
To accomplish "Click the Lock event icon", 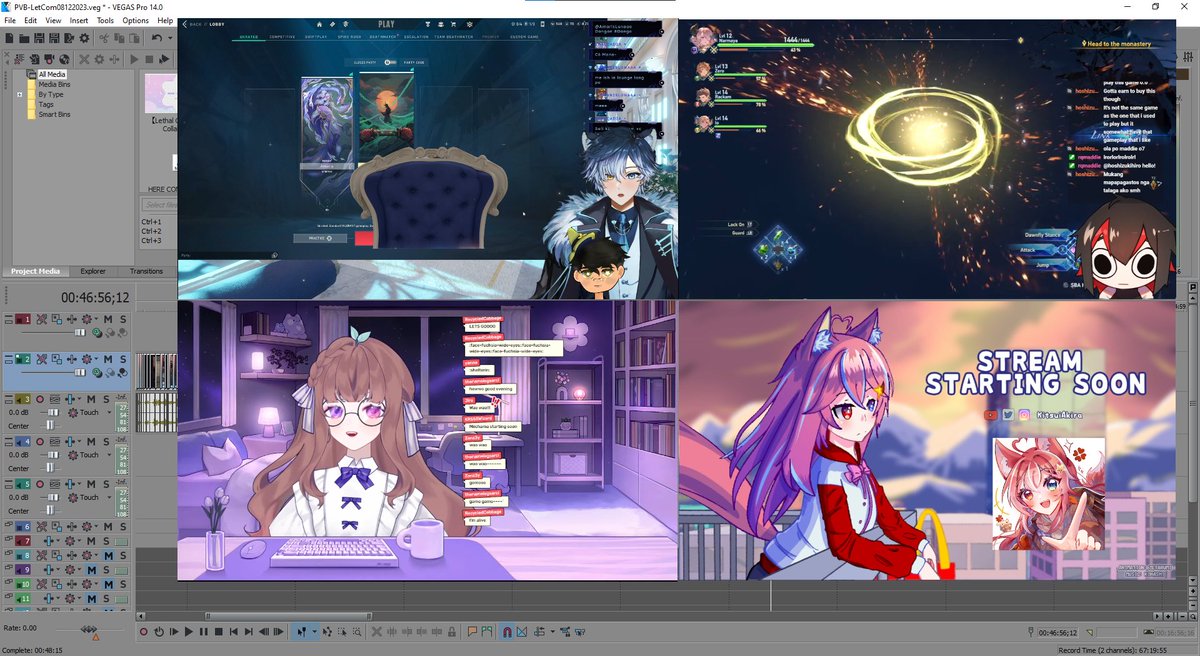I will pyautogui.click(x=451, y=632).
